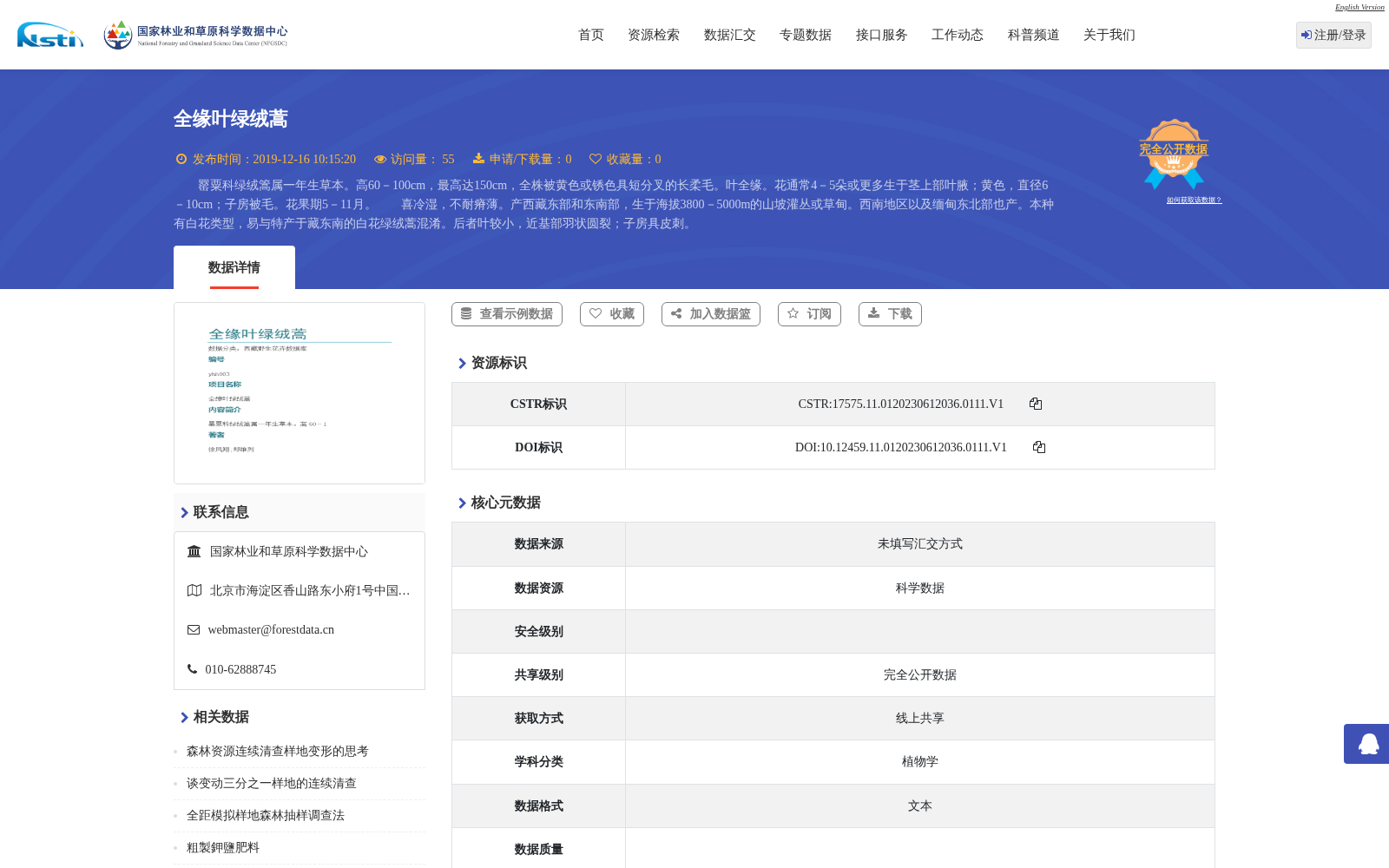Open the 科普频道 menu item
Image resolution: width=1389 pixels, height=868 pixels.
pyautogui.click(x=1034, y=35)
